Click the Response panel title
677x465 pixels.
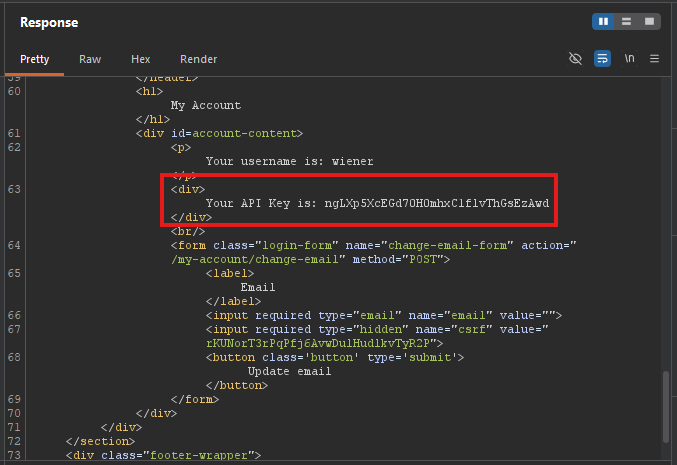tap(49, 22)
